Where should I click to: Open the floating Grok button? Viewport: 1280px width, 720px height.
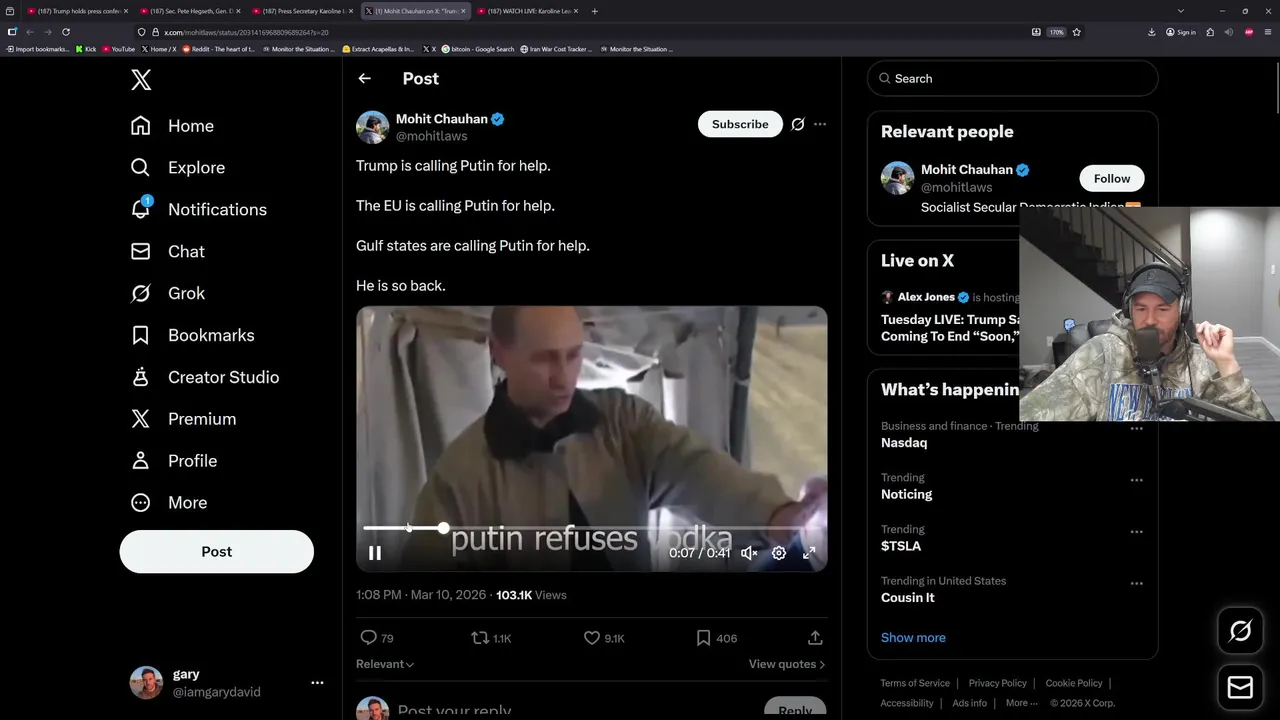coord(1240,631)
